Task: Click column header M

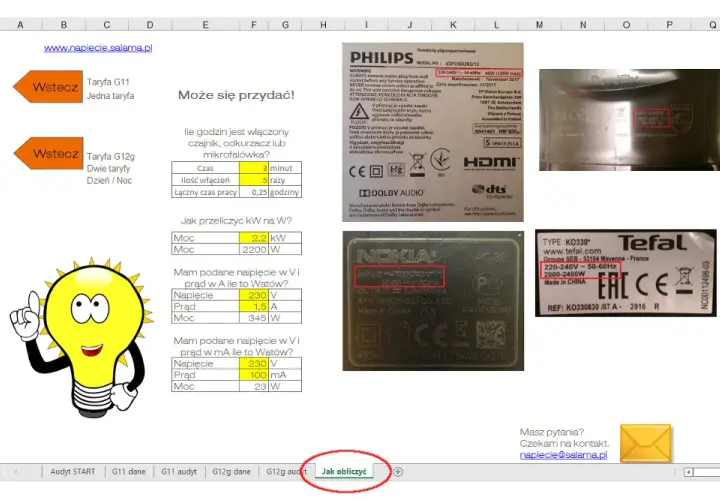Action: coord(540,25)
